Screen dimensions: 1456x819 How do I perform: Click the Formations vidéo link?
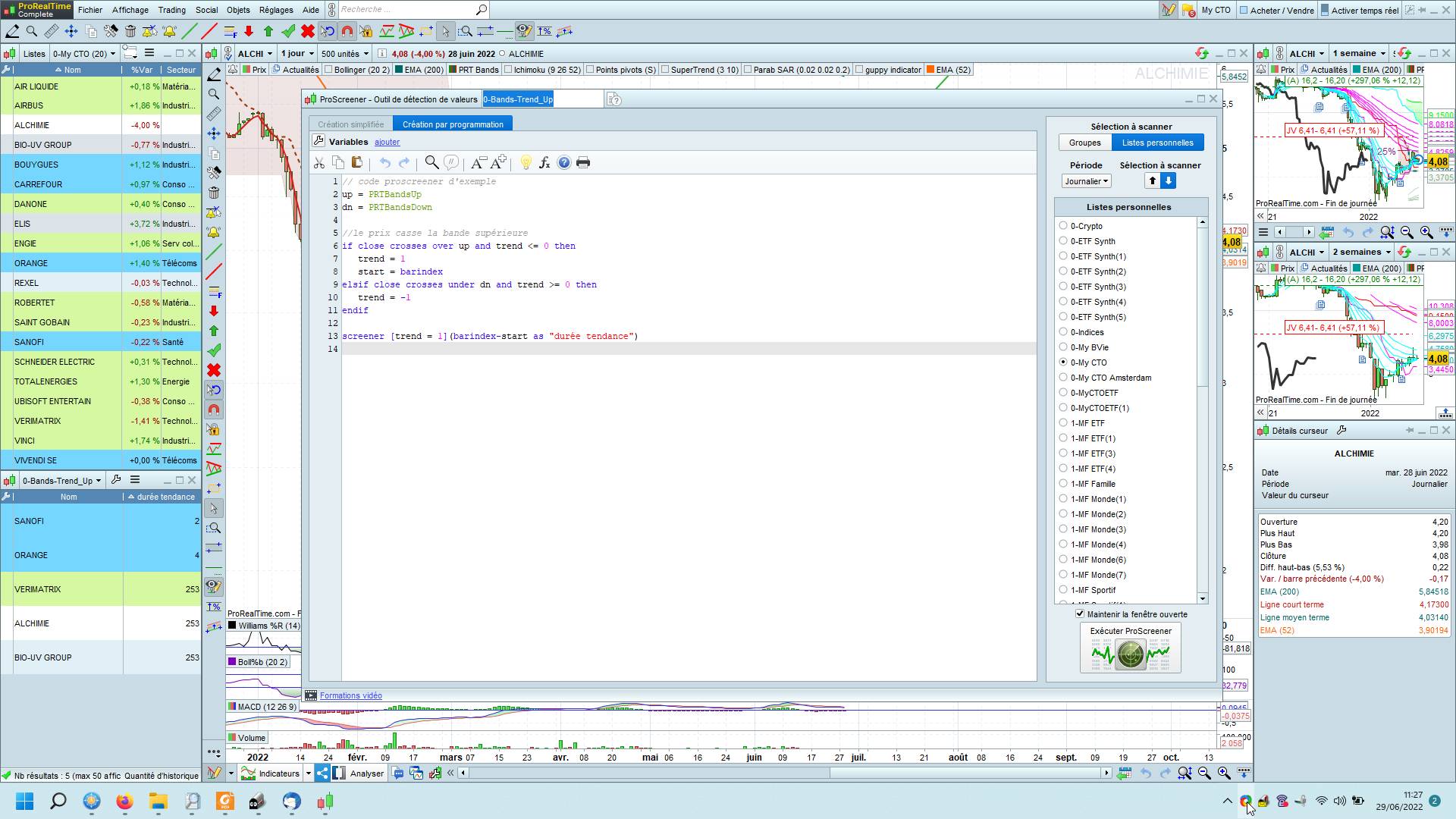[x=350, y=695]
